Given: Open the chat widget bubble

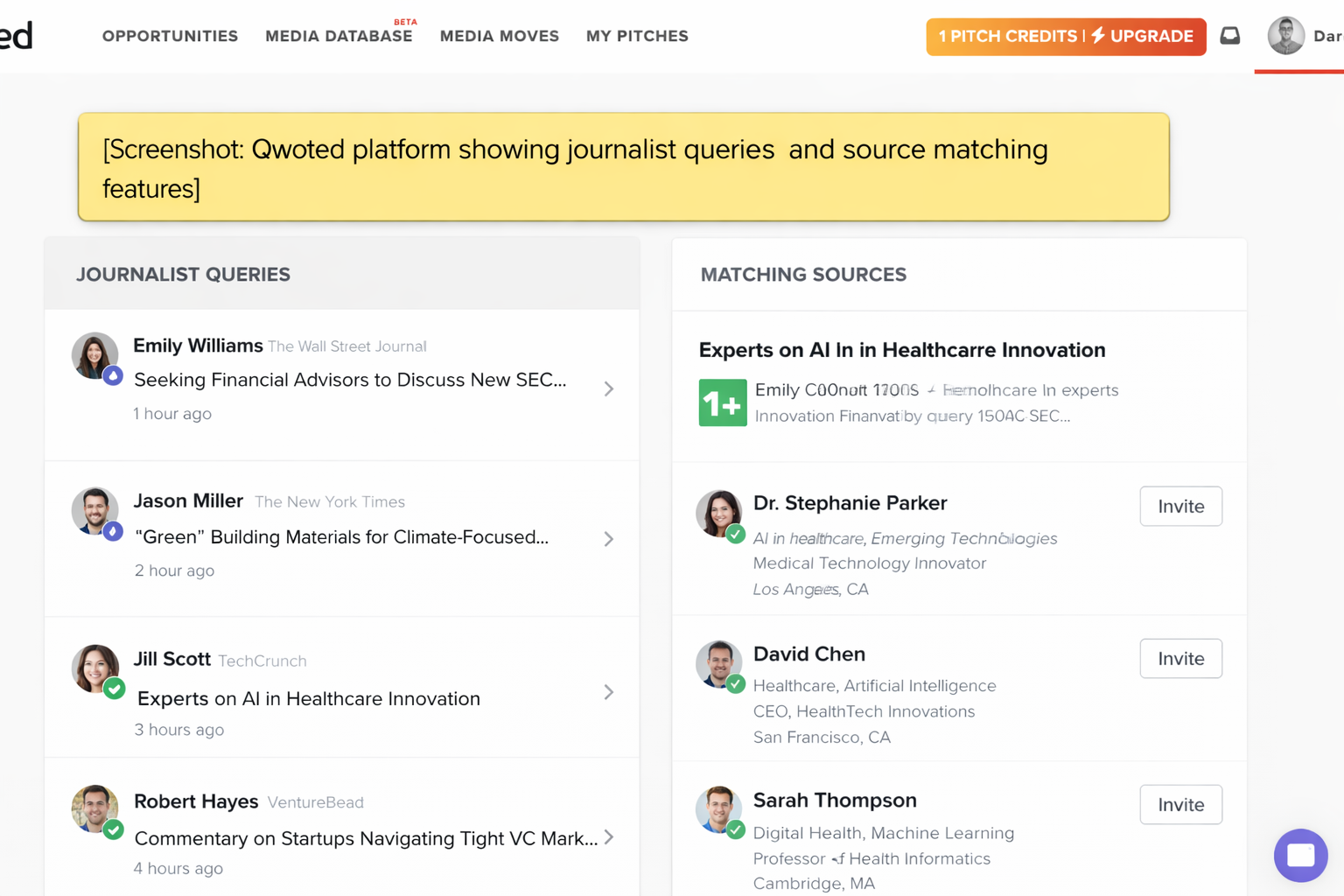Looking at the screenshot, I should tap(1300, 856).
